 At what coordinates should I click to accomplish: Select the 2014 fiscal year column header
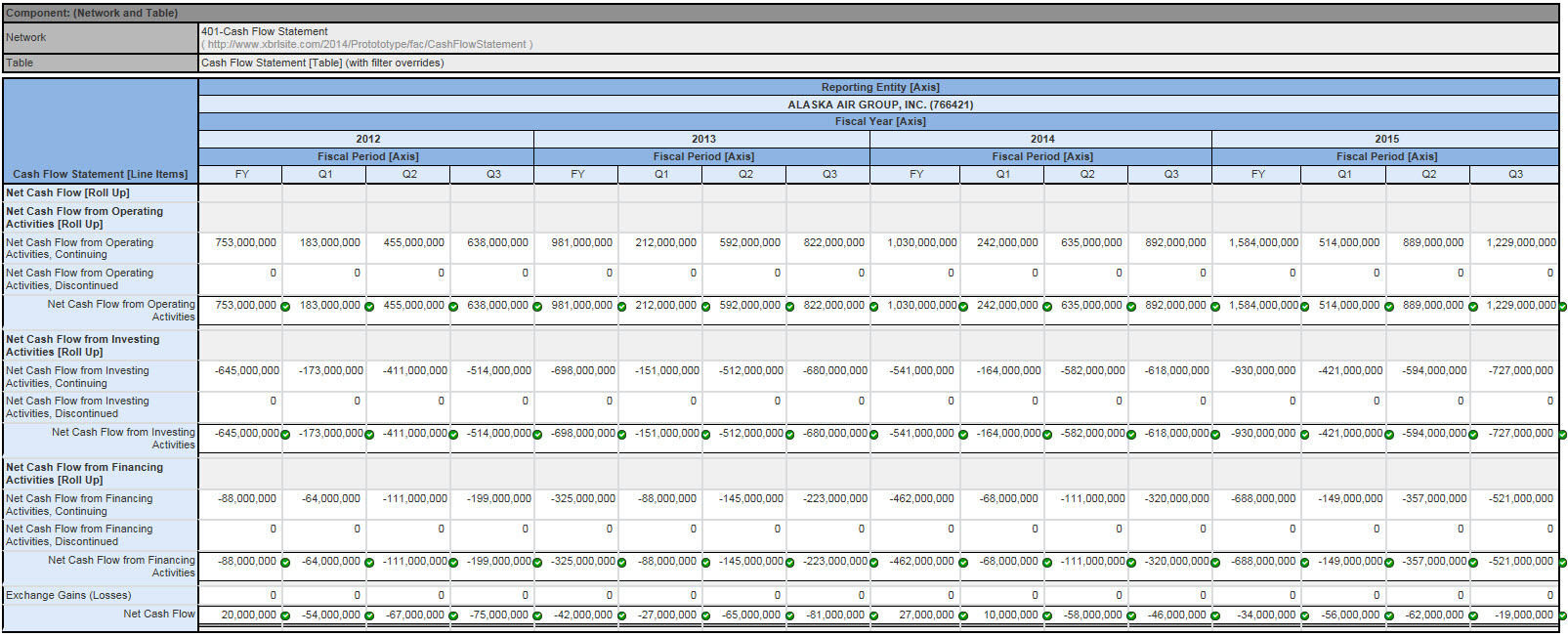pyautogui.click(x=1041, y=139)
